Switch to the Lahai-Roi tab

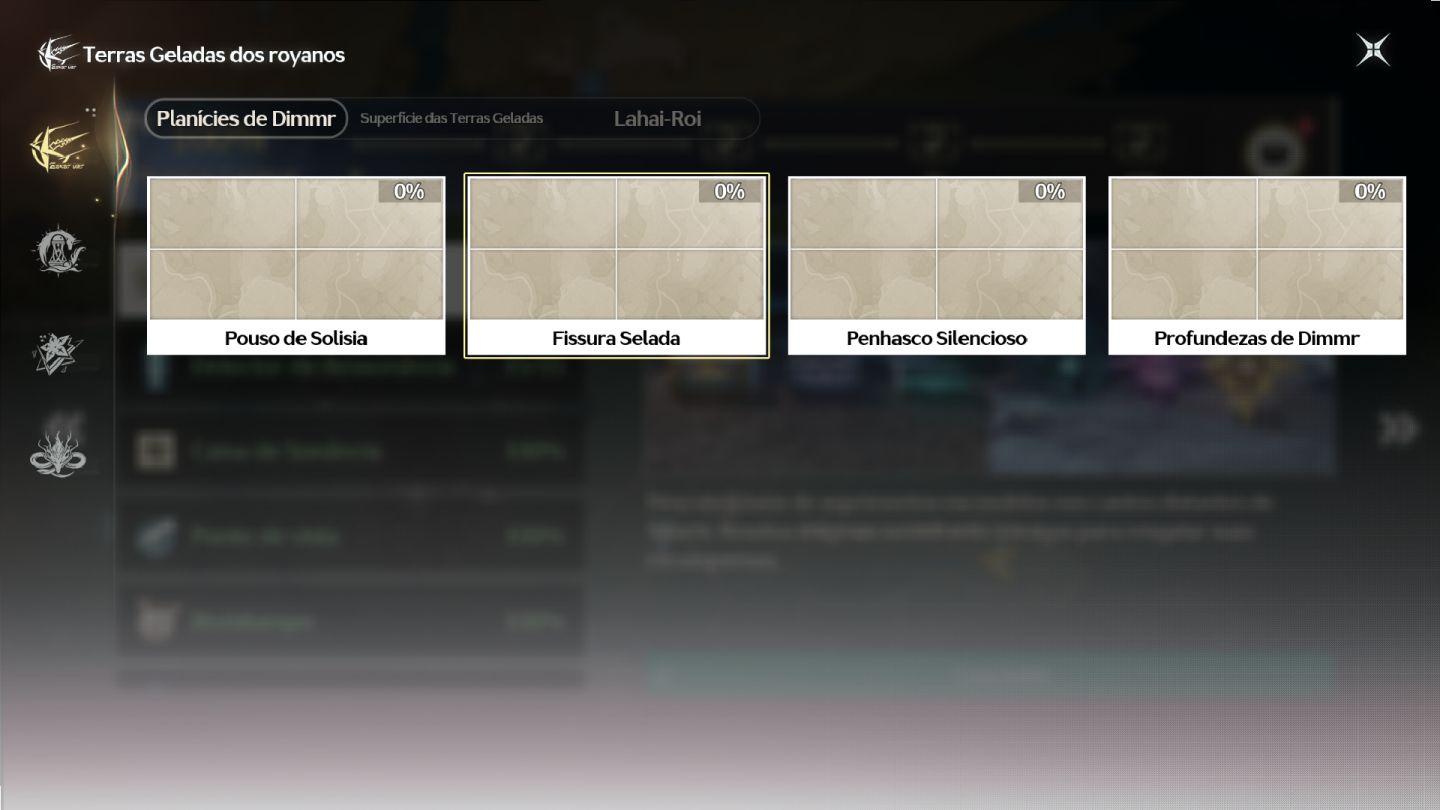[x=657, y=118]
